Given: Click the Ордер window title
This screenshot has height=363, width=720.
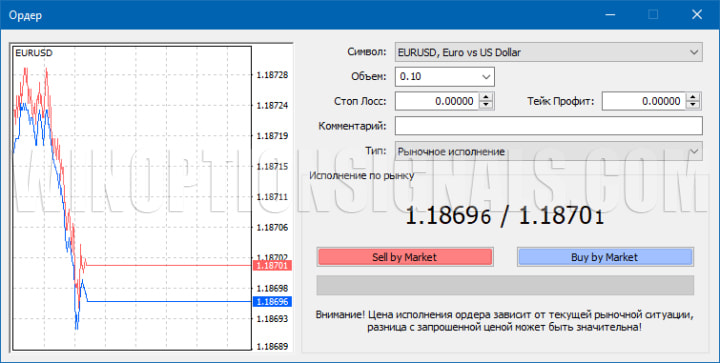Looking at the screenshot, I should pyautogui.click(x=25, y=15).
